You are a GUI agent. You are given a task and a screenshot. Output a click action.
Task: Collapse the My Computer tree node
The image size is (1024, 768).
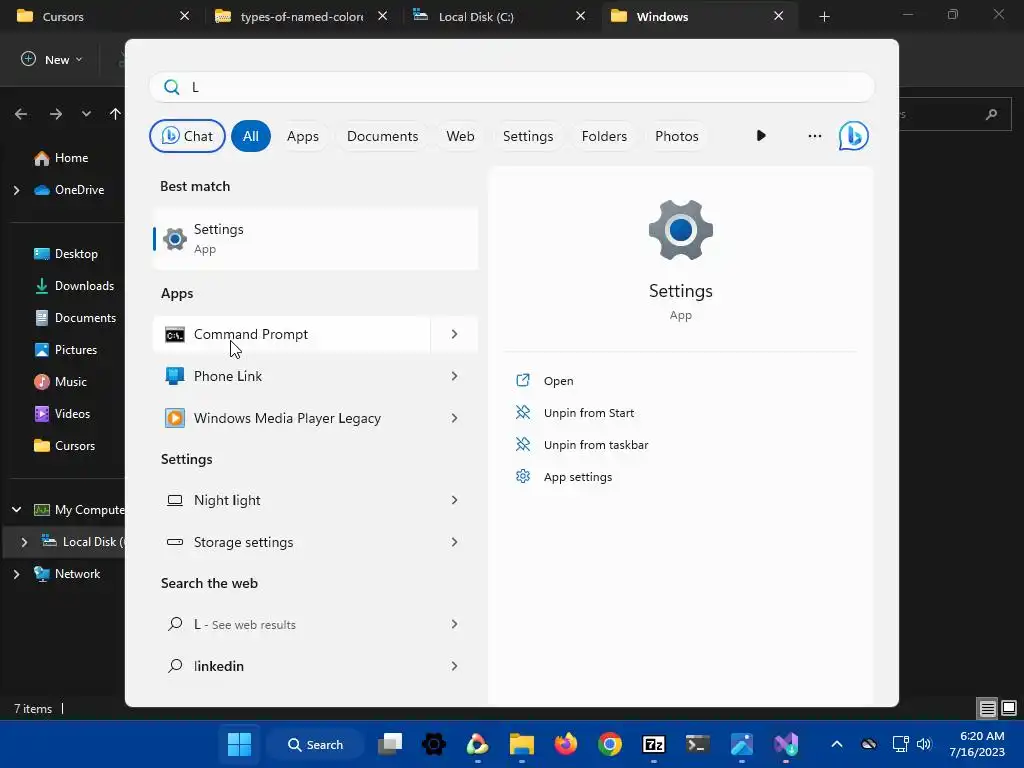coord(16,509)
